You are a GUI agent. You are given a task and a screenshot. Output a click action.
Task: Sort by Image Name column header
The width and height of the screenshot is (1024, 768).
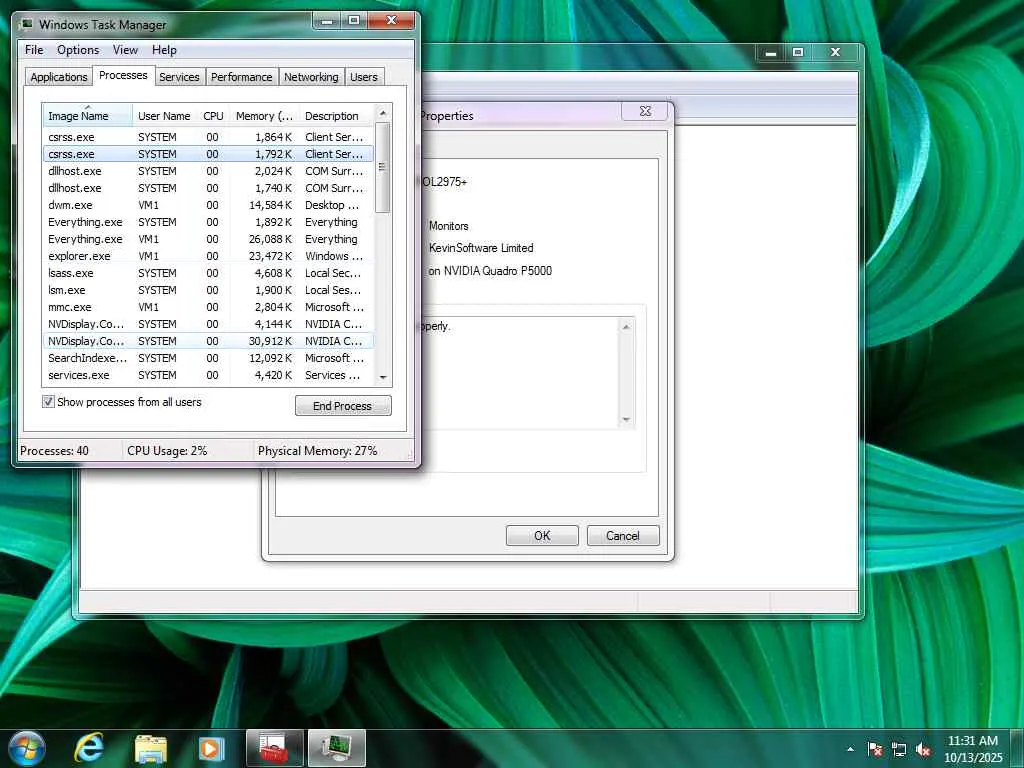(88, 116)
